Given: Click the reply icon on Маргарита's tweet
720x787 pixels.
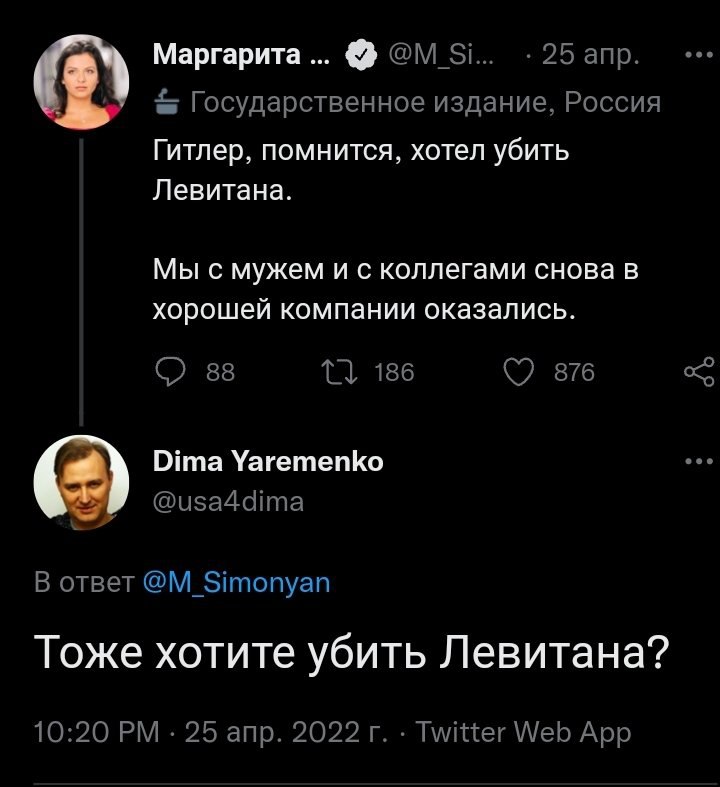Looking at the screenshot, I should pos(172,372).
